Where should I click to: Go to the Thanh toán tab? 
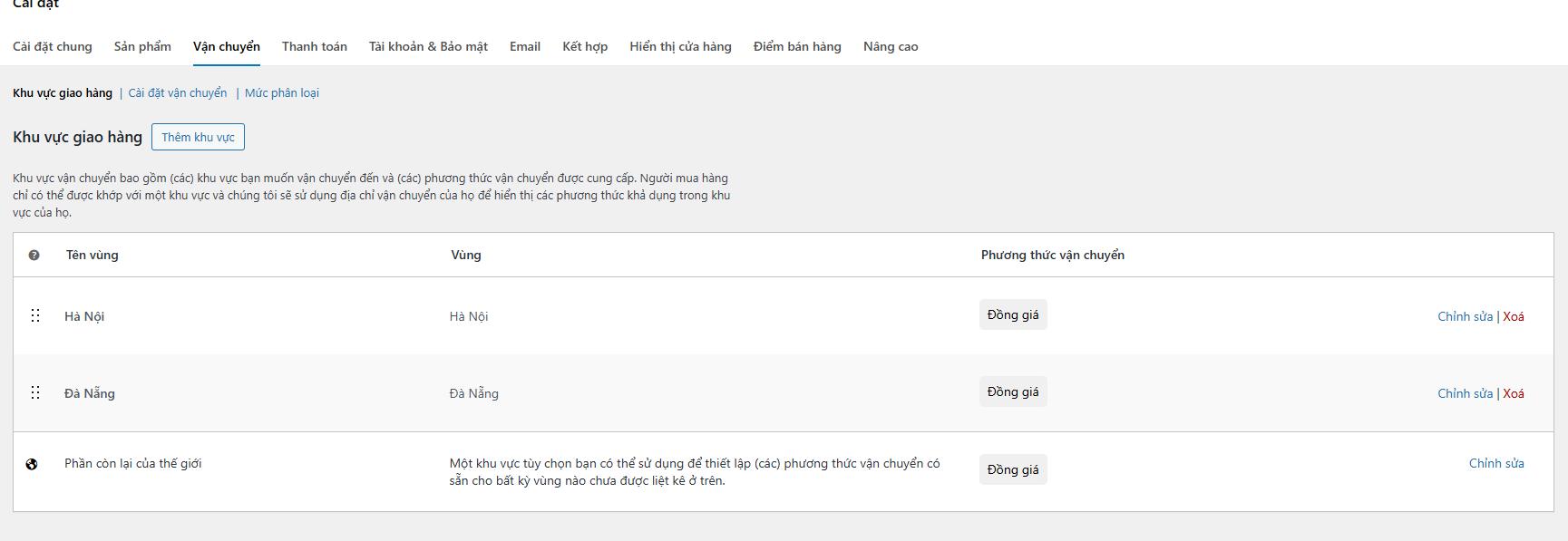pyautogui.click(x=315, y=46)
